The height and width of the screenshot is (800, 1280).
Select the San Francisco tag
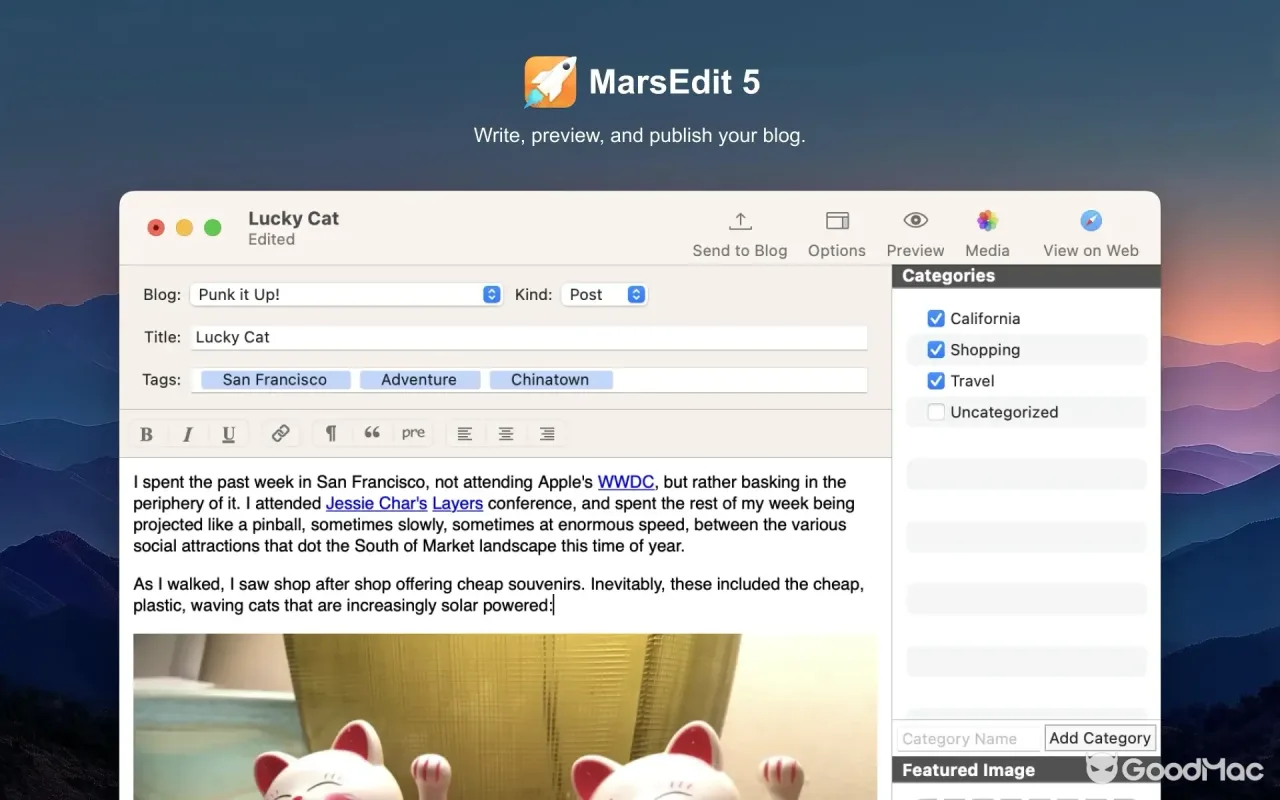click(275, 380)
